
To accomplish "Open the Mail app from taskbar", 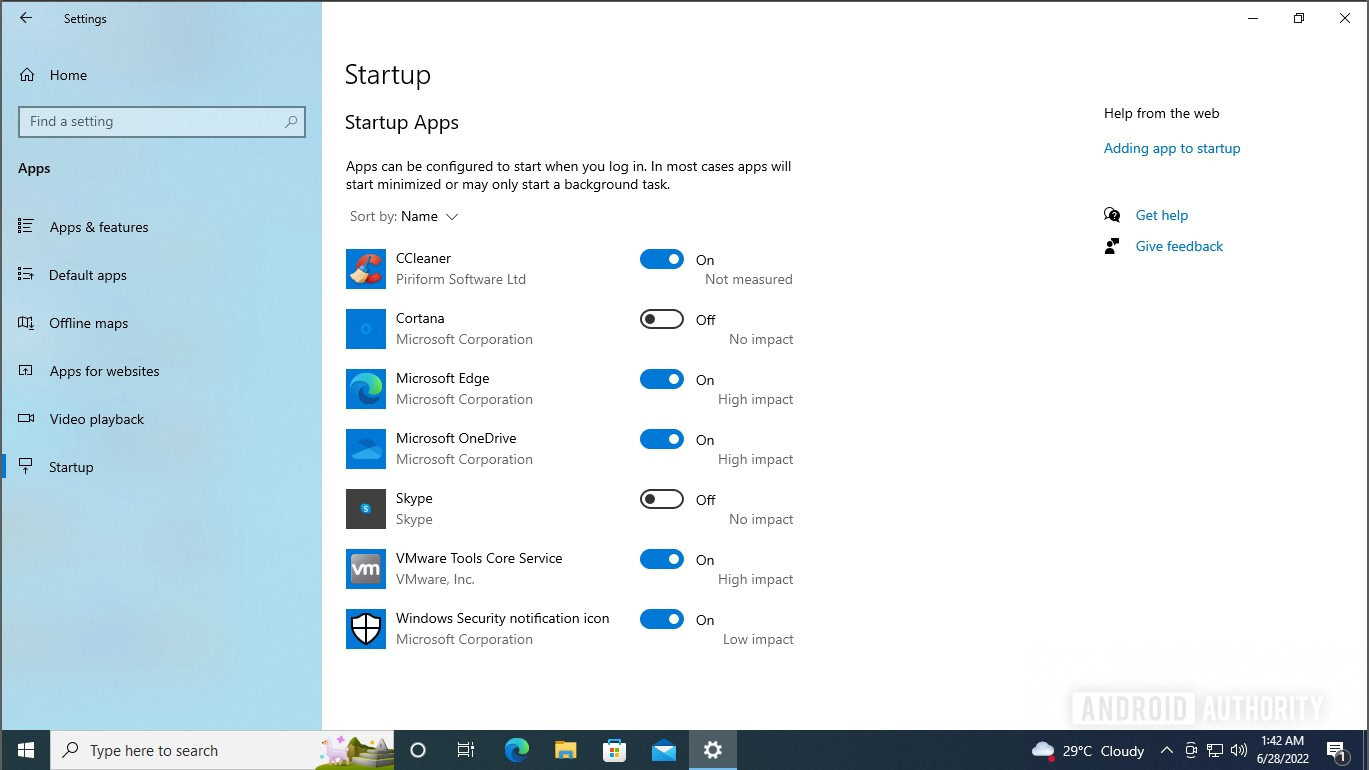I will pos(663,750).
